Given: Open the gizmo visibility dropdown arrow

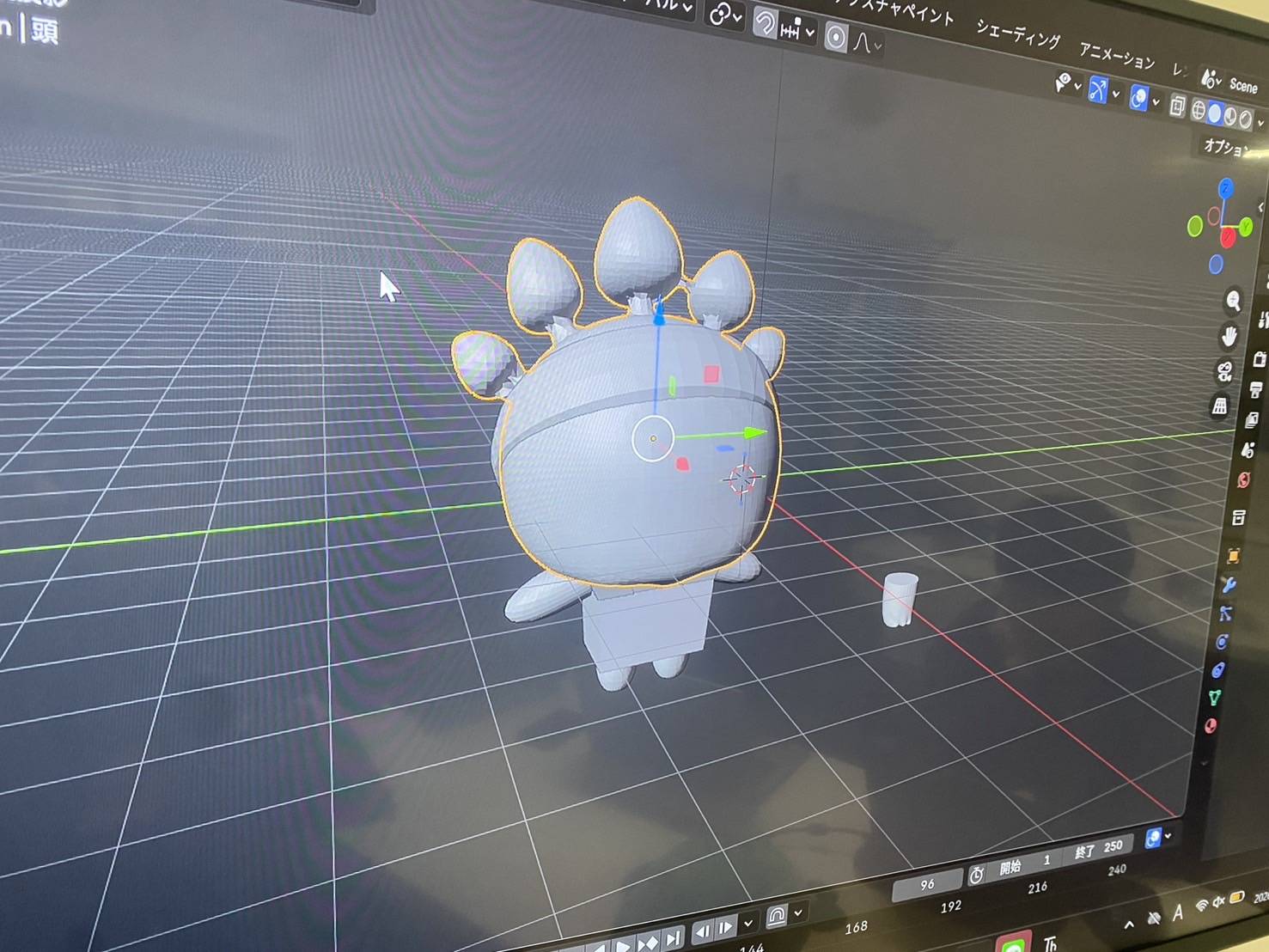Looking at the screenshot, I should (1115, 95).
